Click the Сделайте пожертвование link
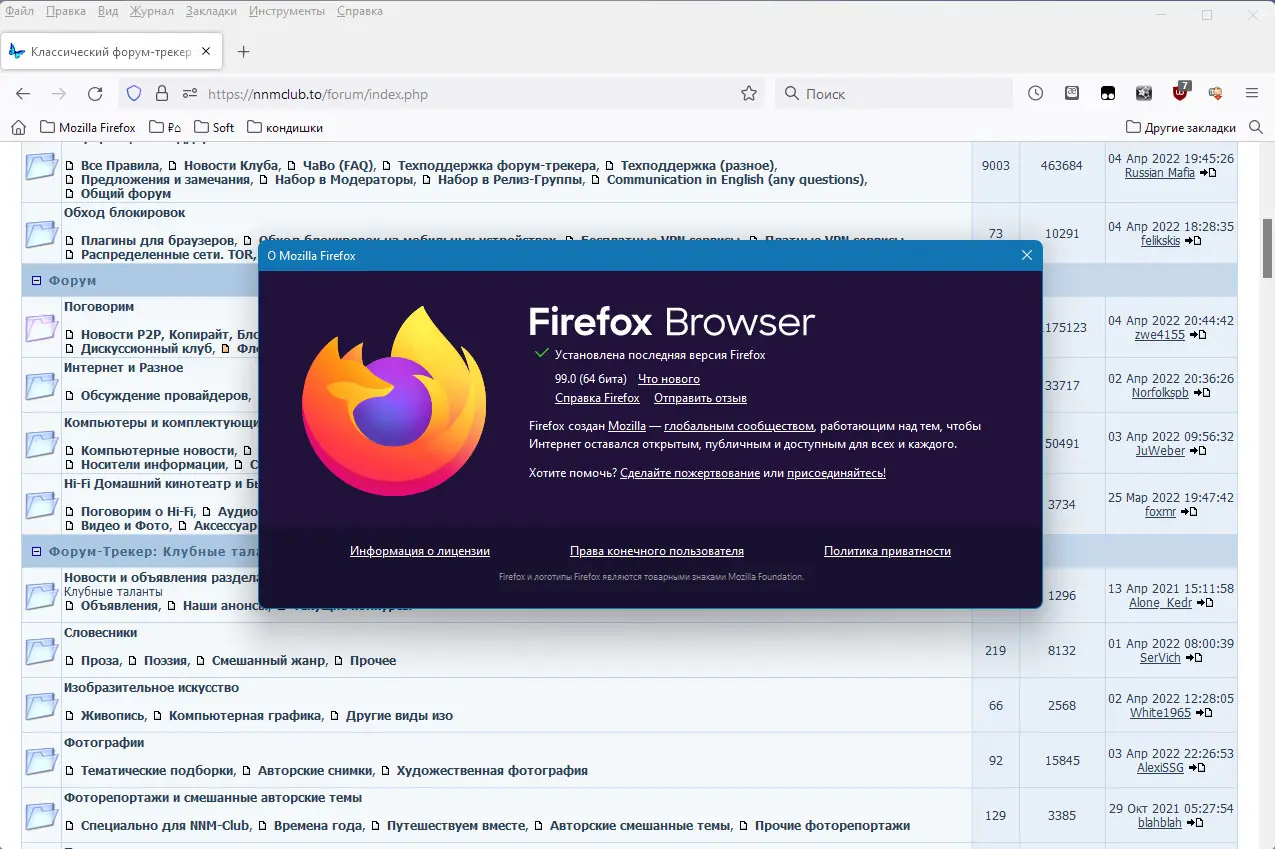This screenshot has width=1275, height=849. [x=690, y=473]
